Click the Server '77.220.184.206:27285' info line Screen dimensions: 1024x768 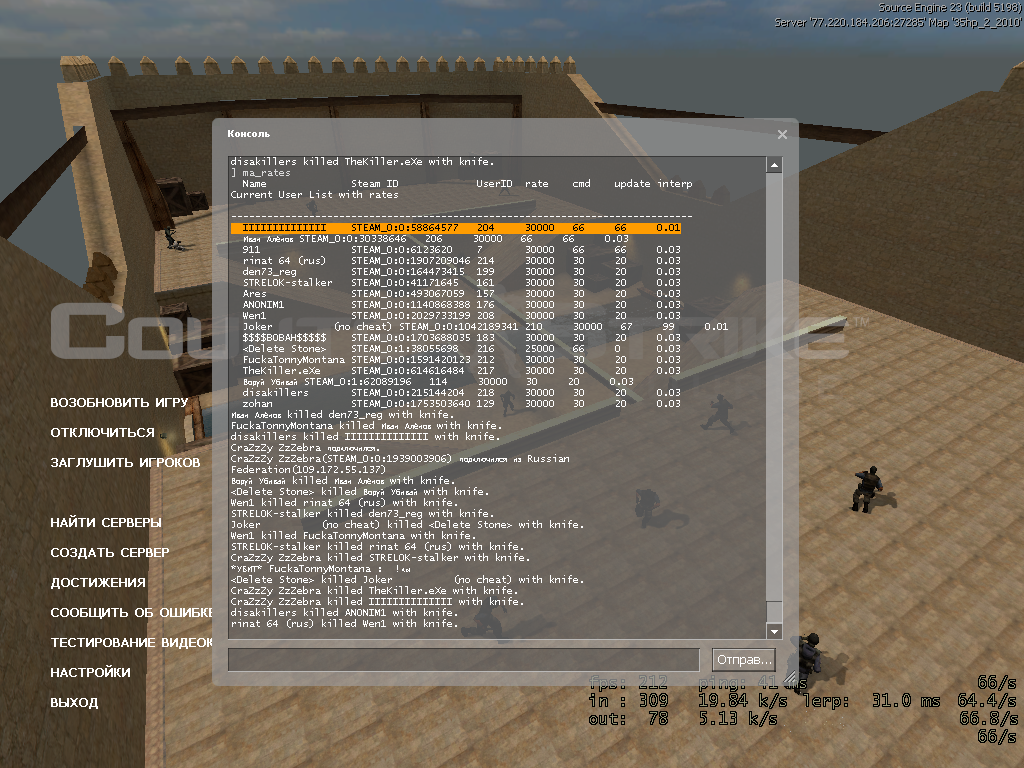898,22
